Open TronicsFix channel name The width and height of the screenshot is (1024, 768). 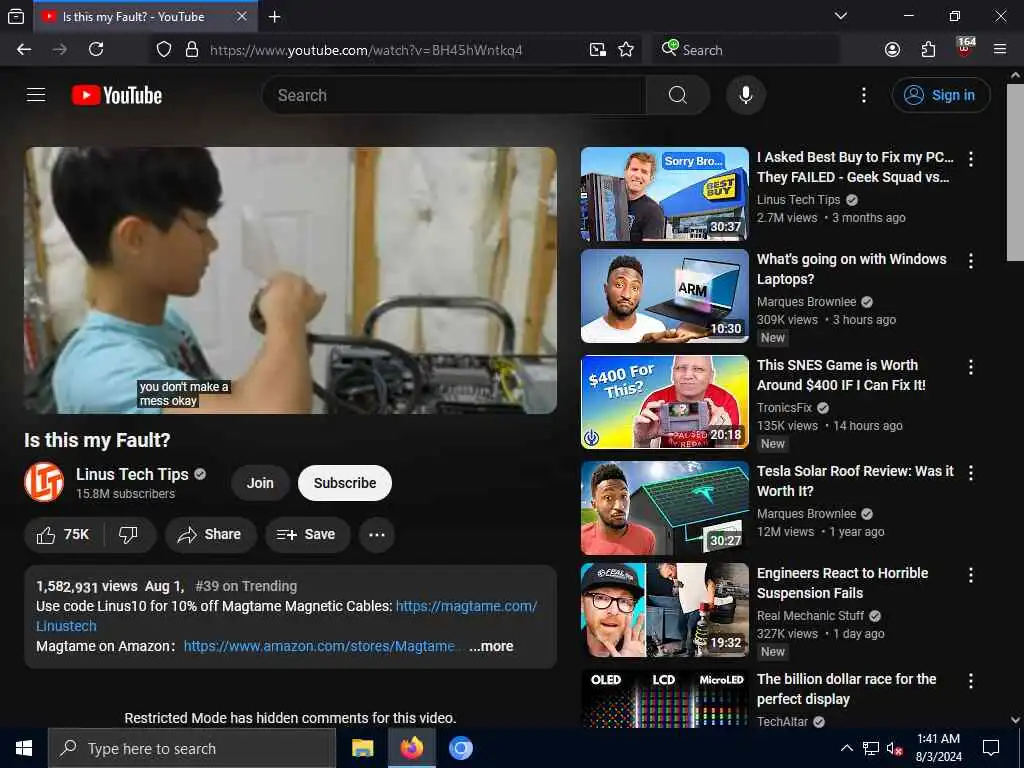pyautogui.click(x=784, y=408)
